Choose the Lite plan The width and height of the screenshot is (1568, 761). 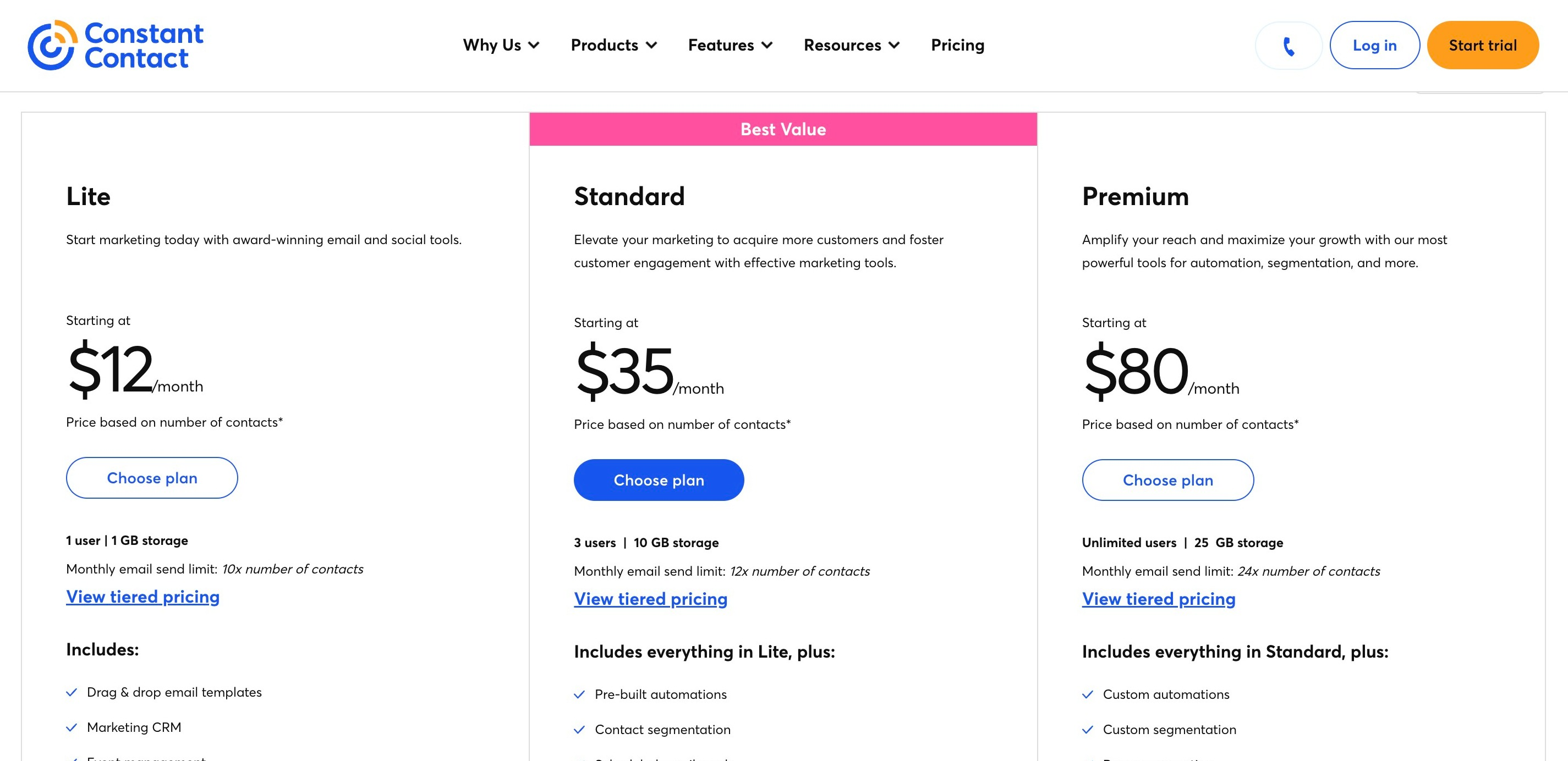click(151, 478)
